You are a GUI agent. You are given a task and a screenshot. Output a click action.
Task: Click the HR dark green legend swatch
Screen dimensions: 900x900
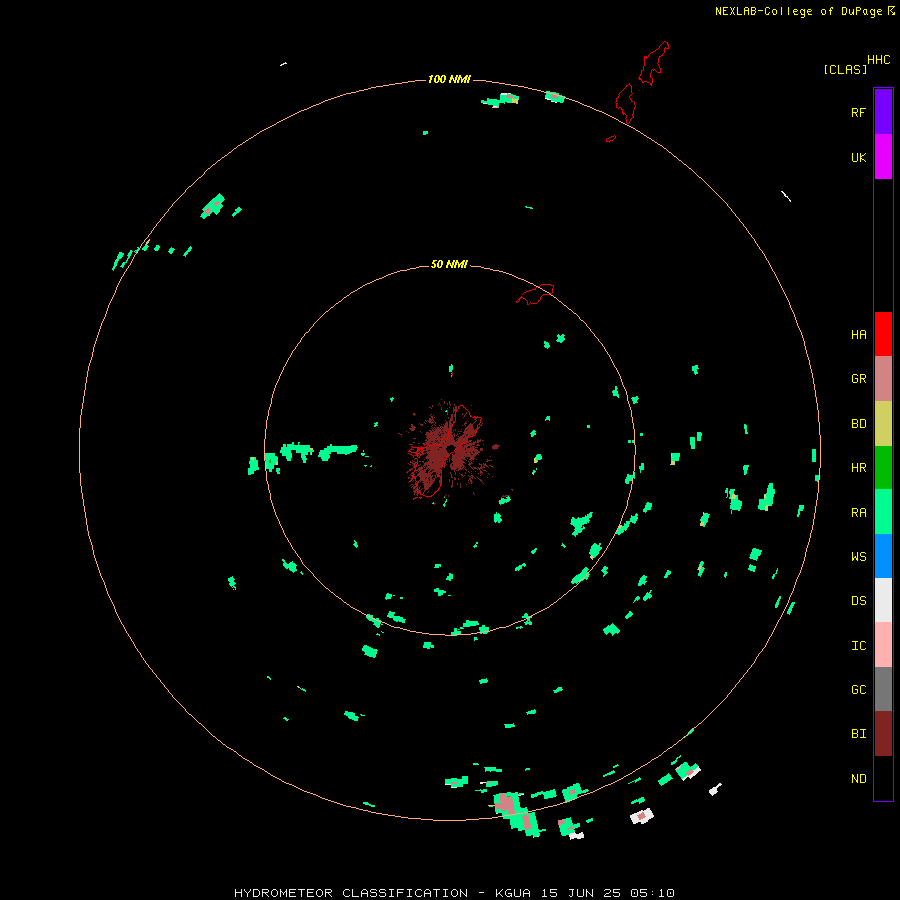click(x=883, y=468)
